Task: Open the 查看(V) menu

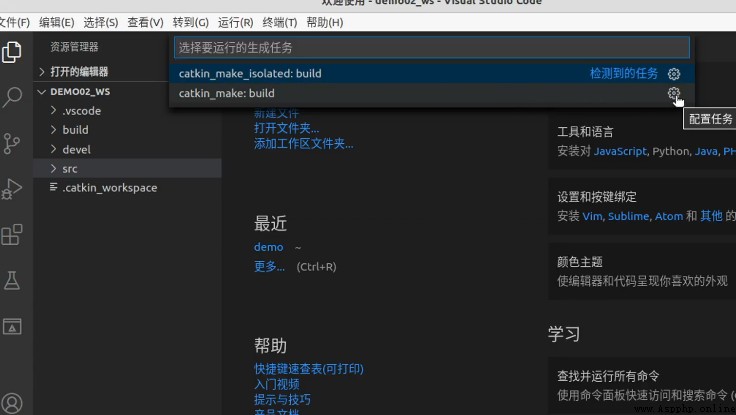Action: (145, 23)
